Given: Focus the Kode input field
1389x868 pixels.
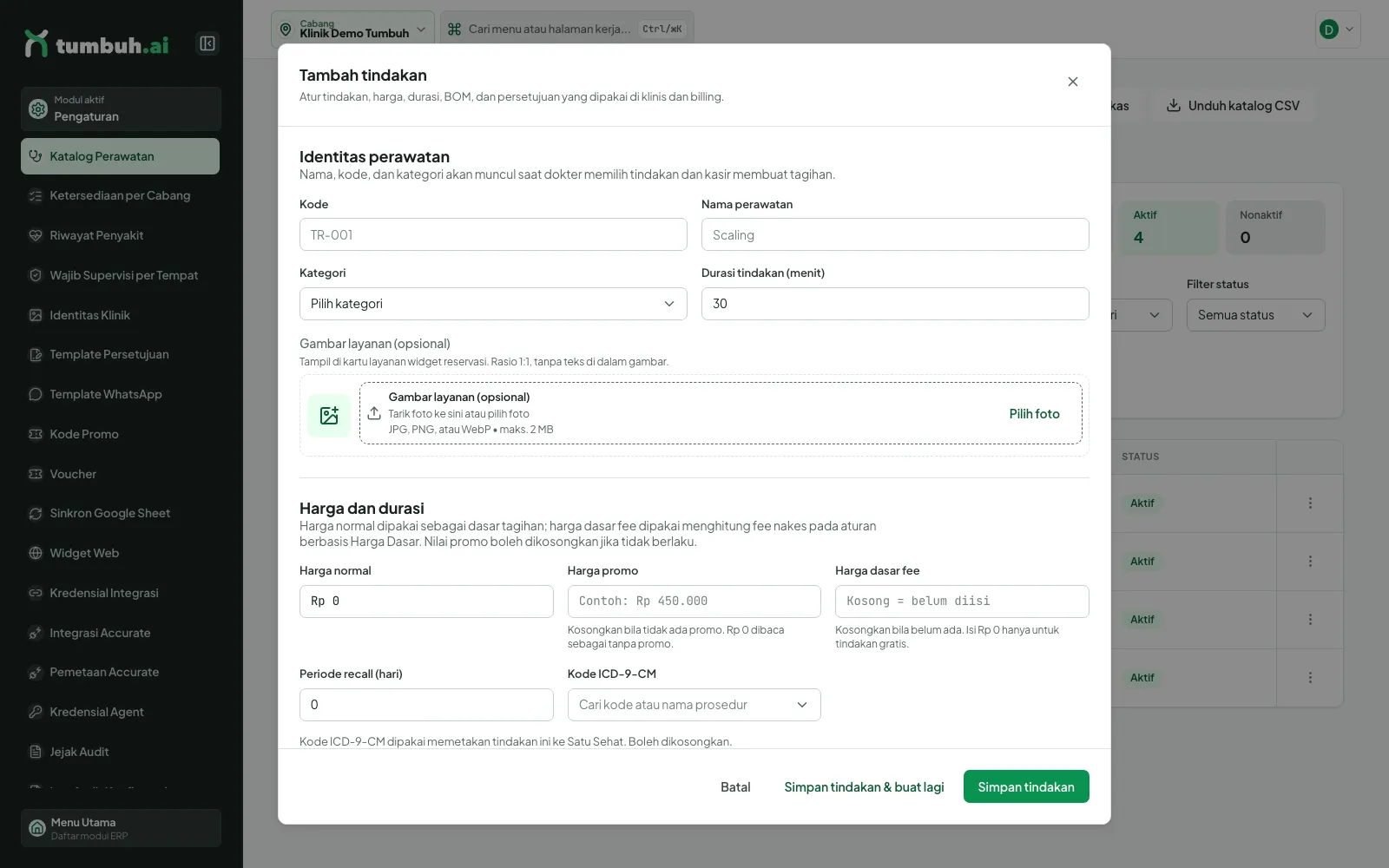Looking at the screenshot, I should point(493,234).
